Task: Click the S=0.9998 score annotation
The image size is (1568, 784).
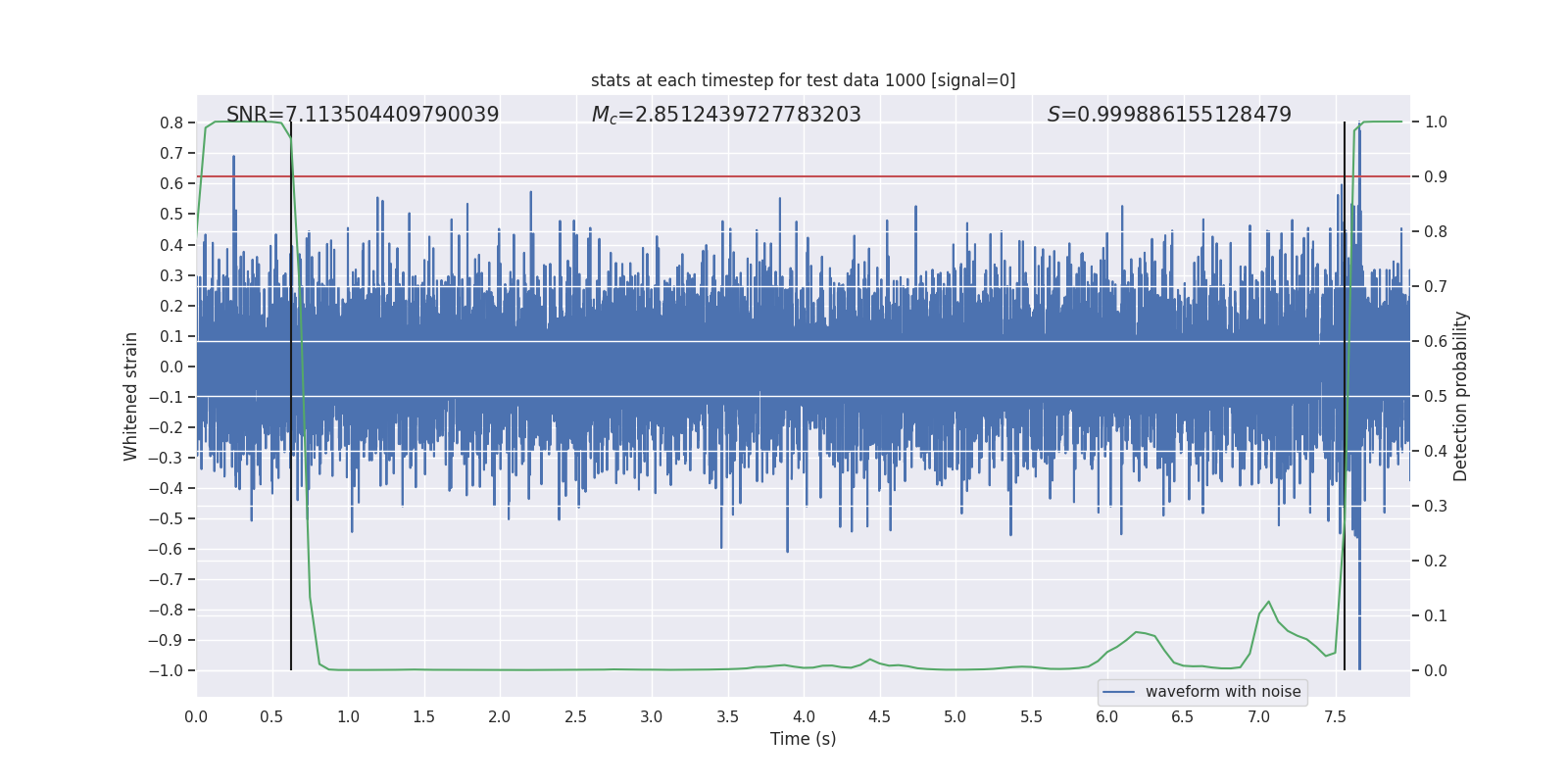Action: pyautogui.click(x=1169, y=115)
